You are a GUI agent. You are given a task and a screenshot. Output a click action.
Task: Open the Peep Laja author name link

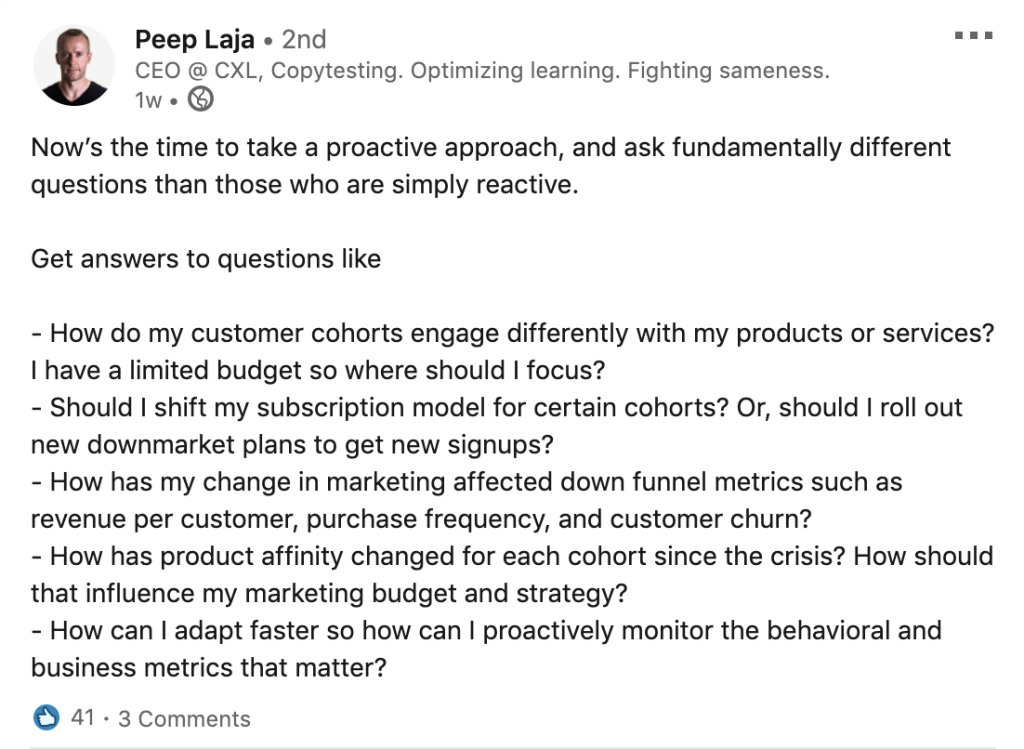tap(195, 39)
